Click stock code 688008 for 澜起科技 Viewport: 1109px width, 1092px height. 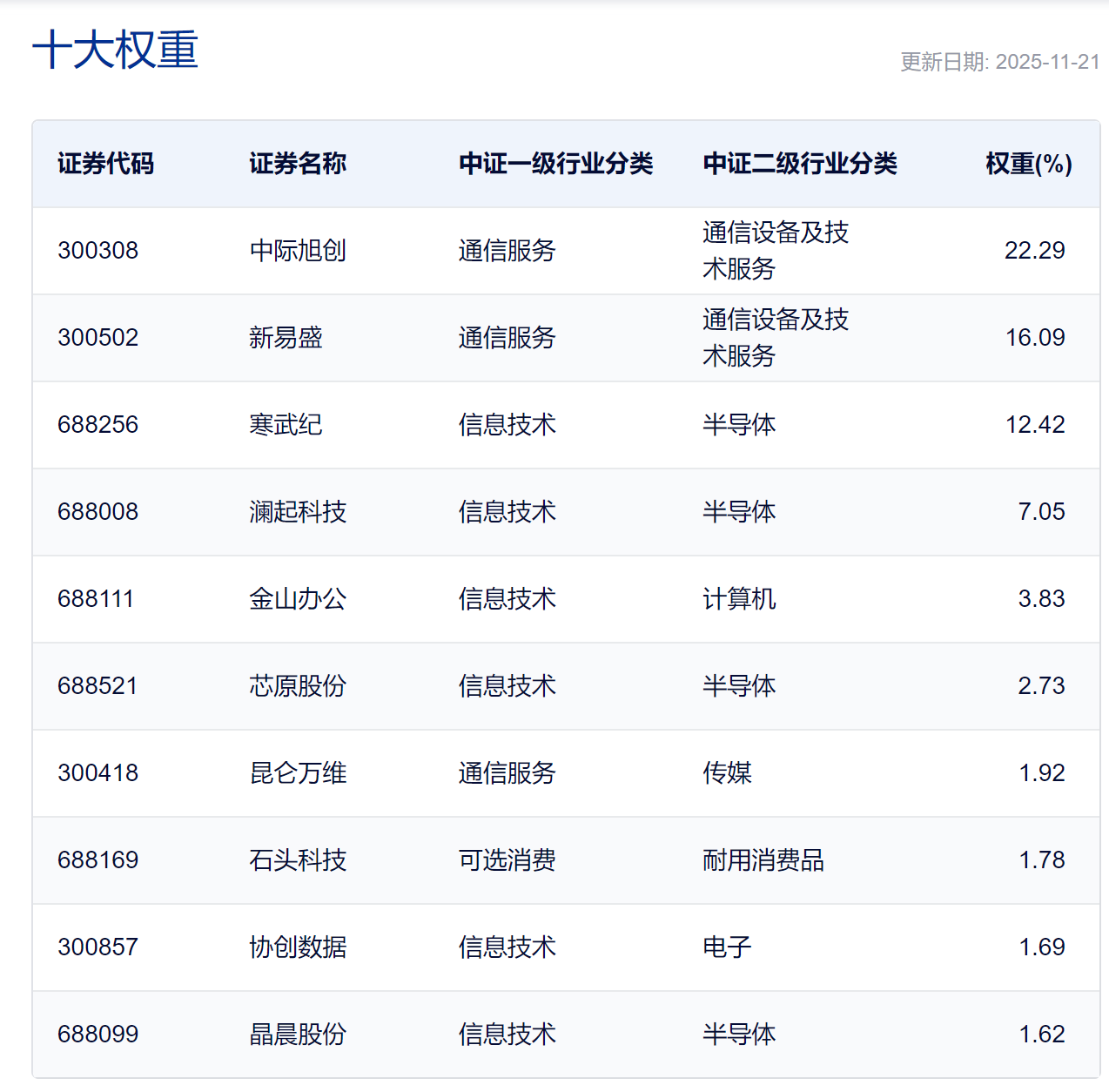tap(97, 512)
